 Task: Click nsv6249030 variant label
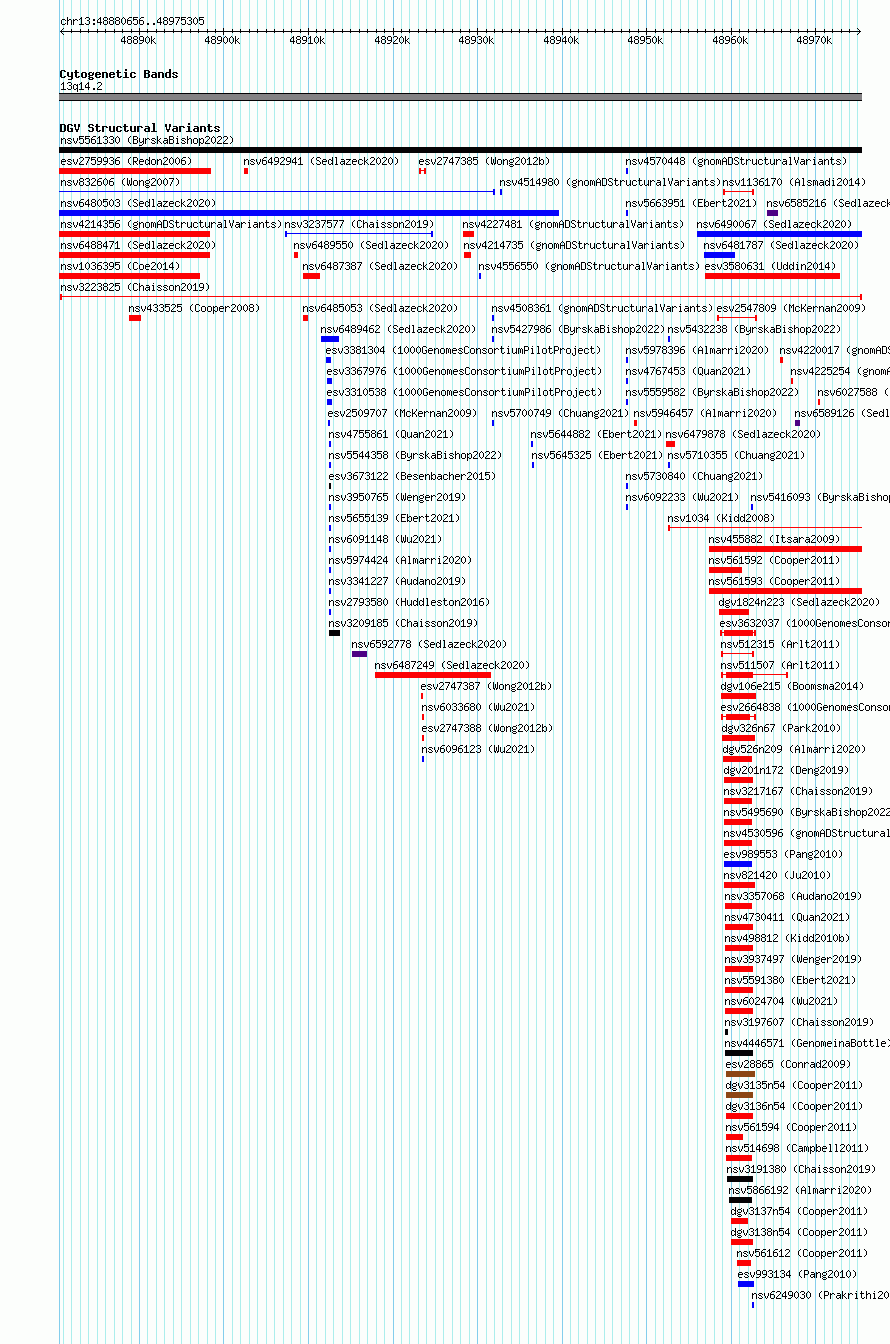pos(820,1295)
